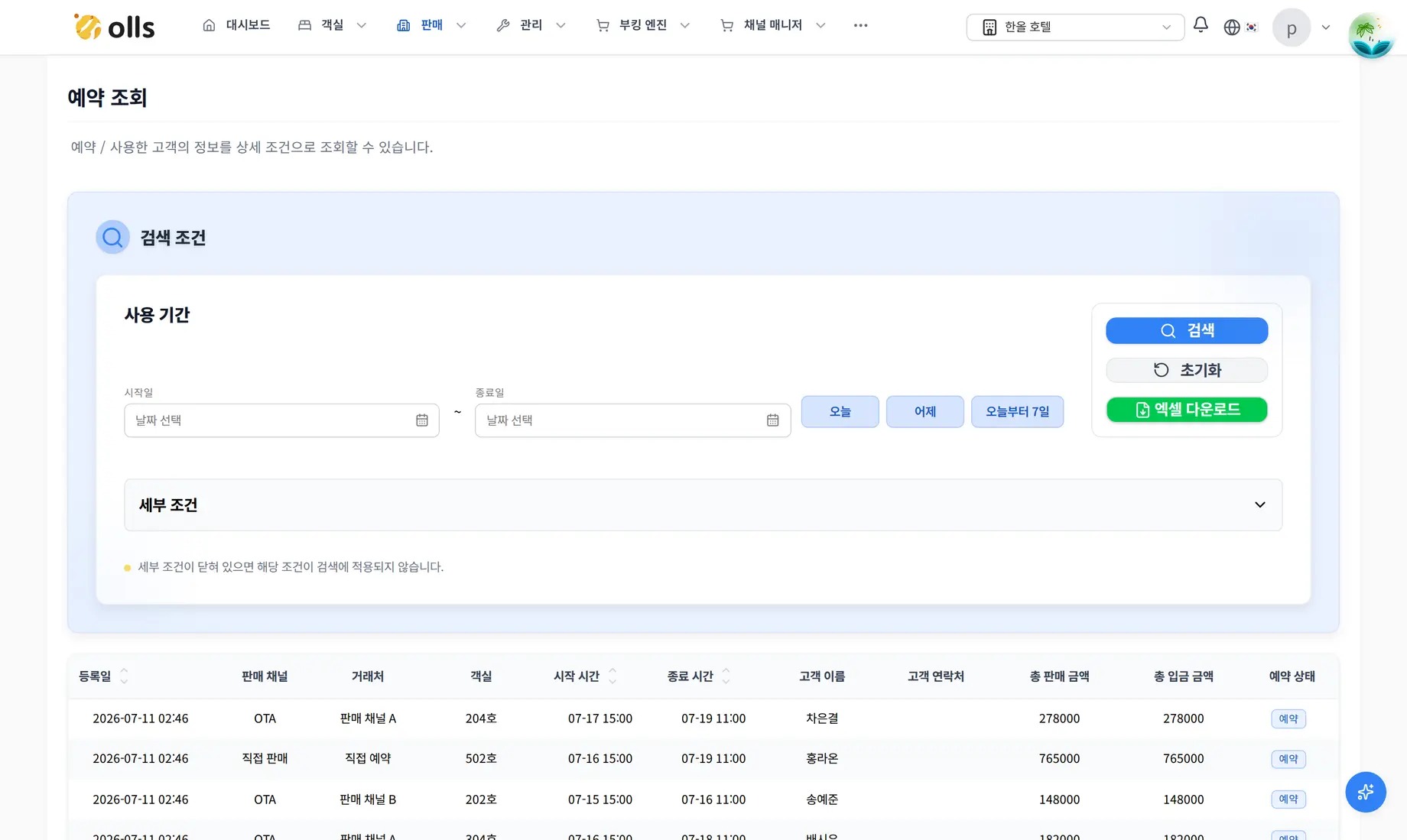The image size is (1407, 840).
Task: Open the 판매 menu
Action: point(431,25)
